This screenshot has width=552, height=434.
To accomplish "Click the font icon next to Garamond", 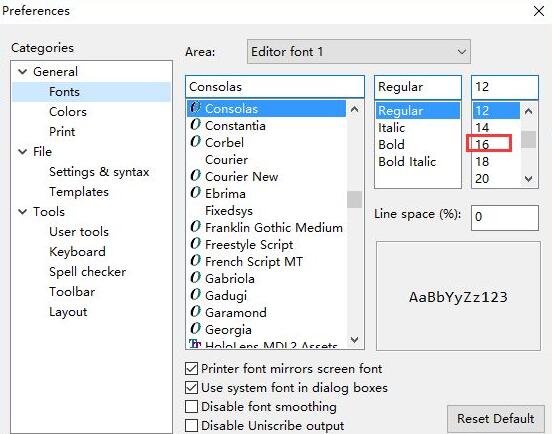I will (x=195, y=312).
